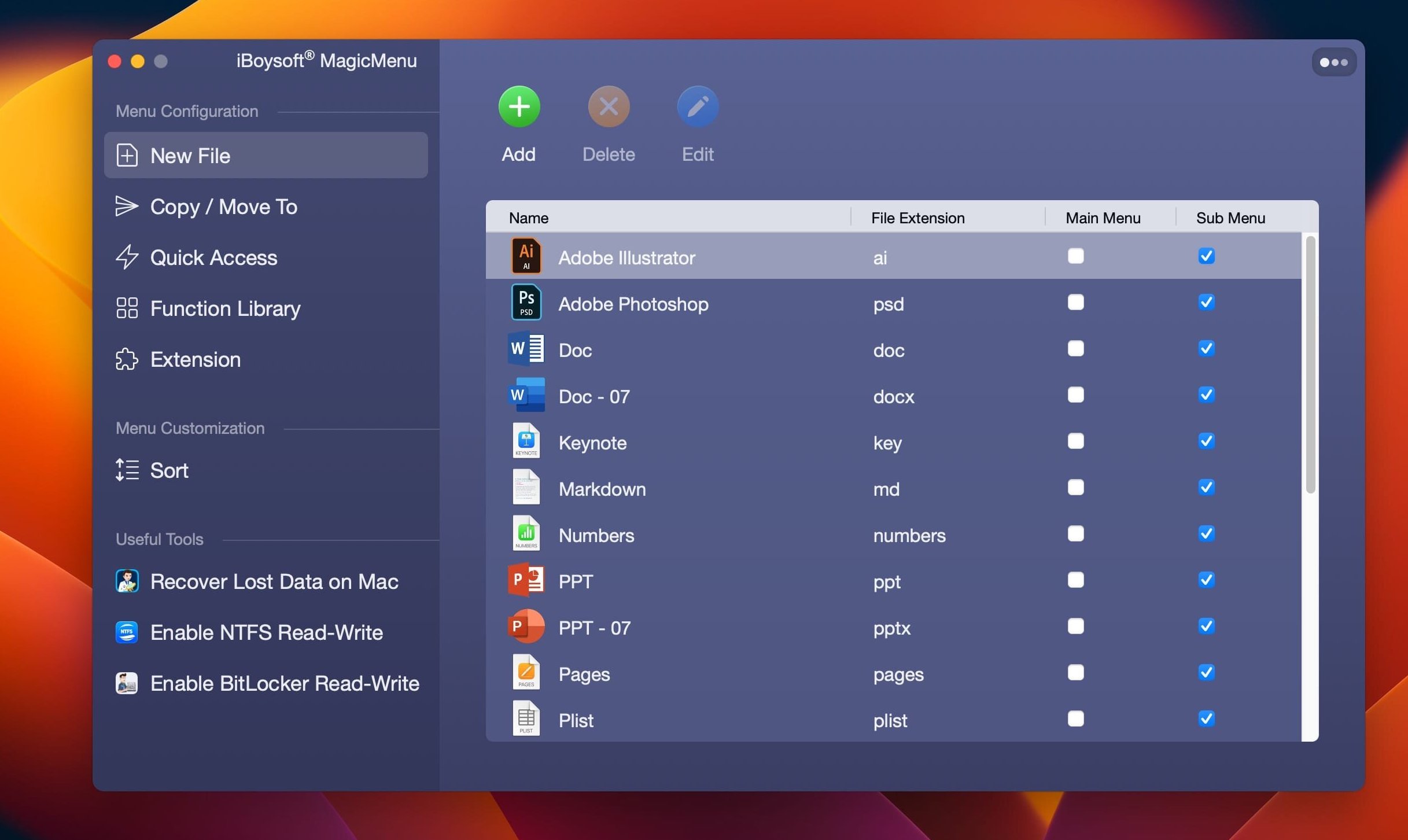Screen dimensions: 1408x840
Task: Click the PowerPoint icon in PPT row
Action: 526,580
